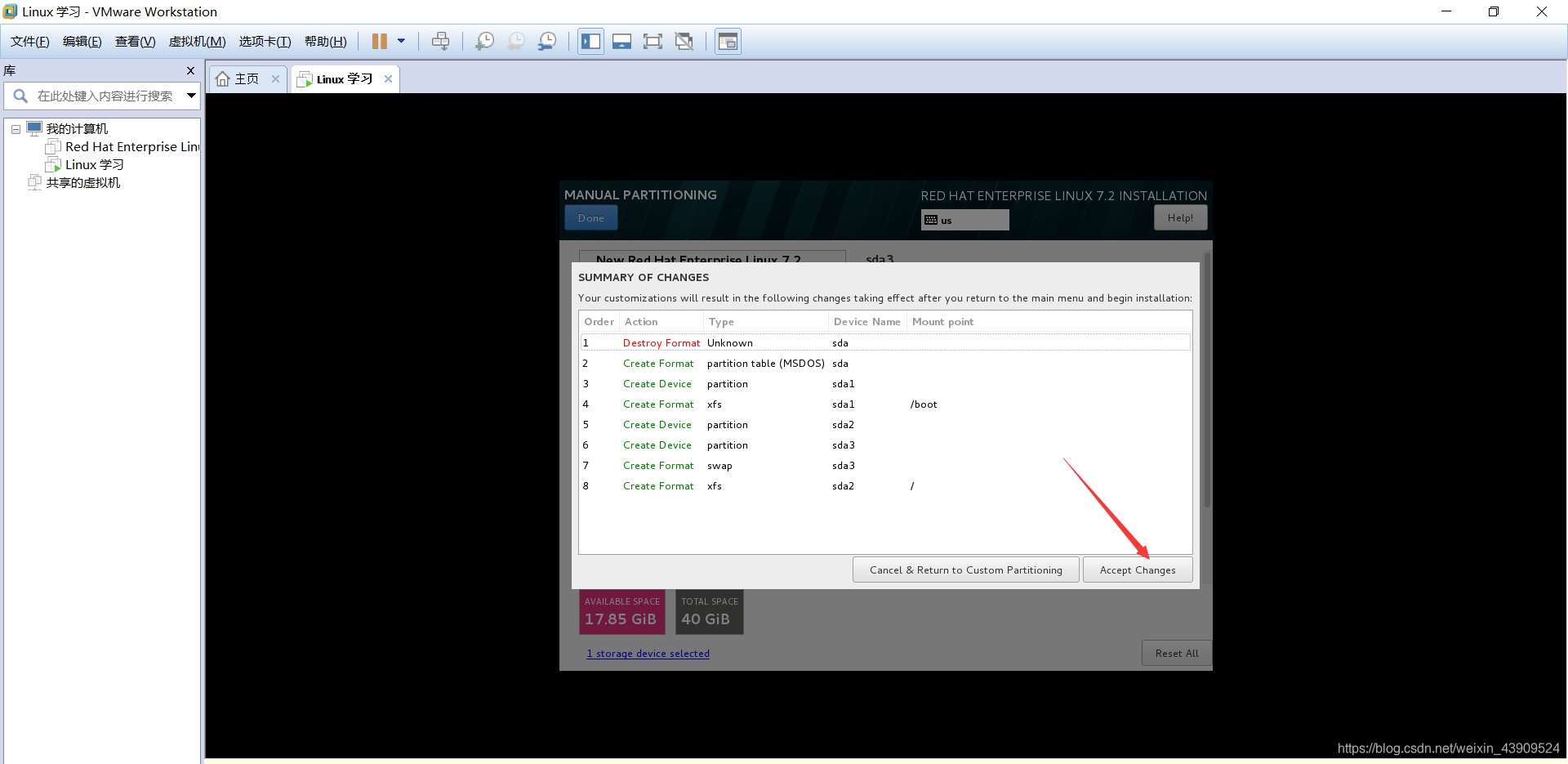Viewport: 1568px width, 764px height.
Task: Open the 查看(V) menu
Action: pos(135,42)
